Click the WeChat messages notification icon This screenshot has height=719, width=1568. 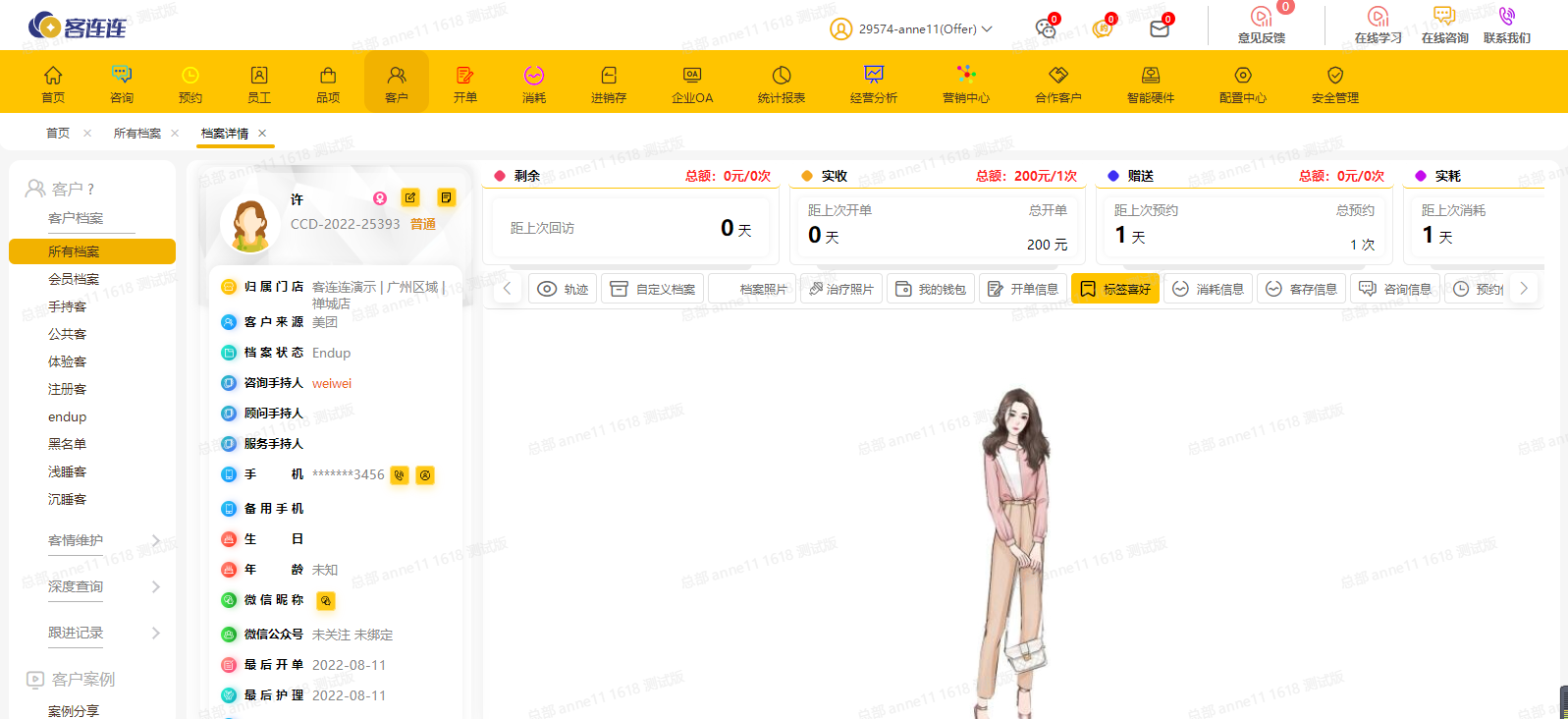[x=1046, y=28]
